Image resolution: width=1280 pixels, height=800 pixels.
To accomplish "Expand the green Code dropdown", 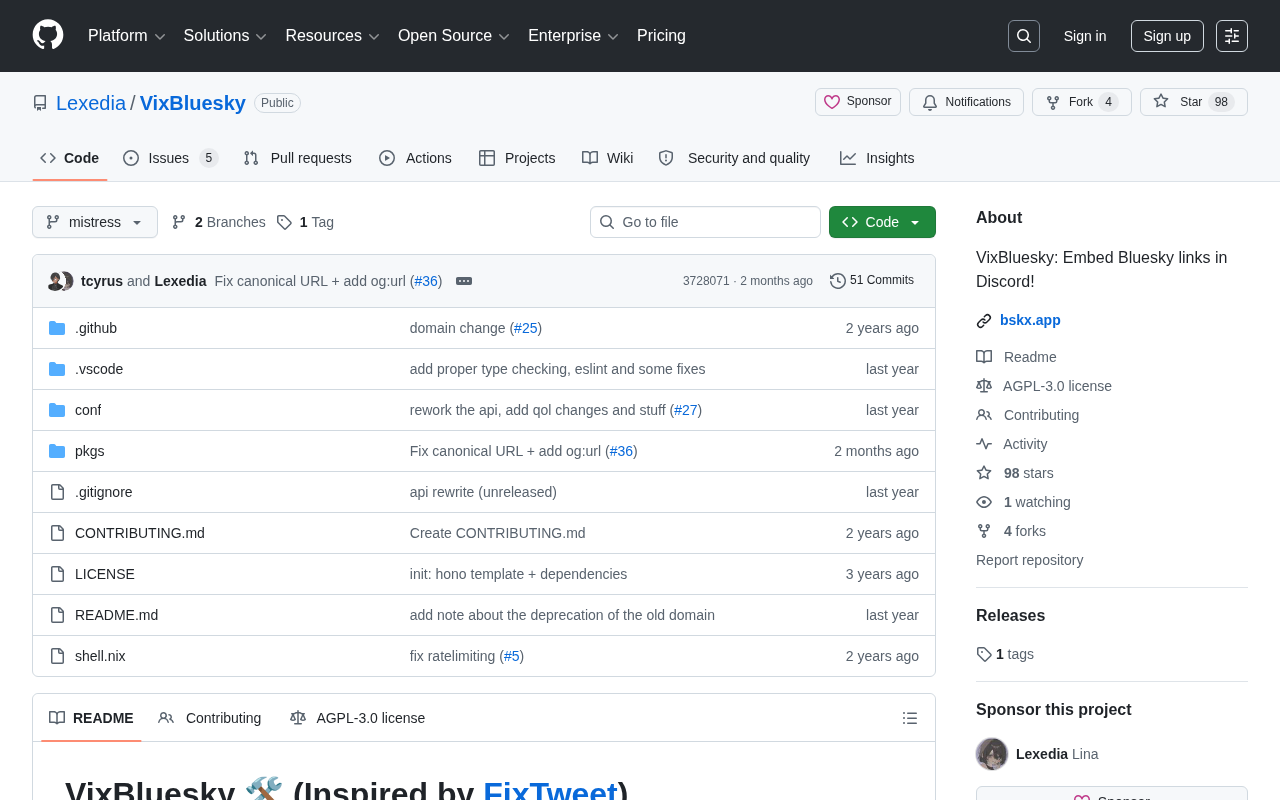I will click(x=882, y=222).
